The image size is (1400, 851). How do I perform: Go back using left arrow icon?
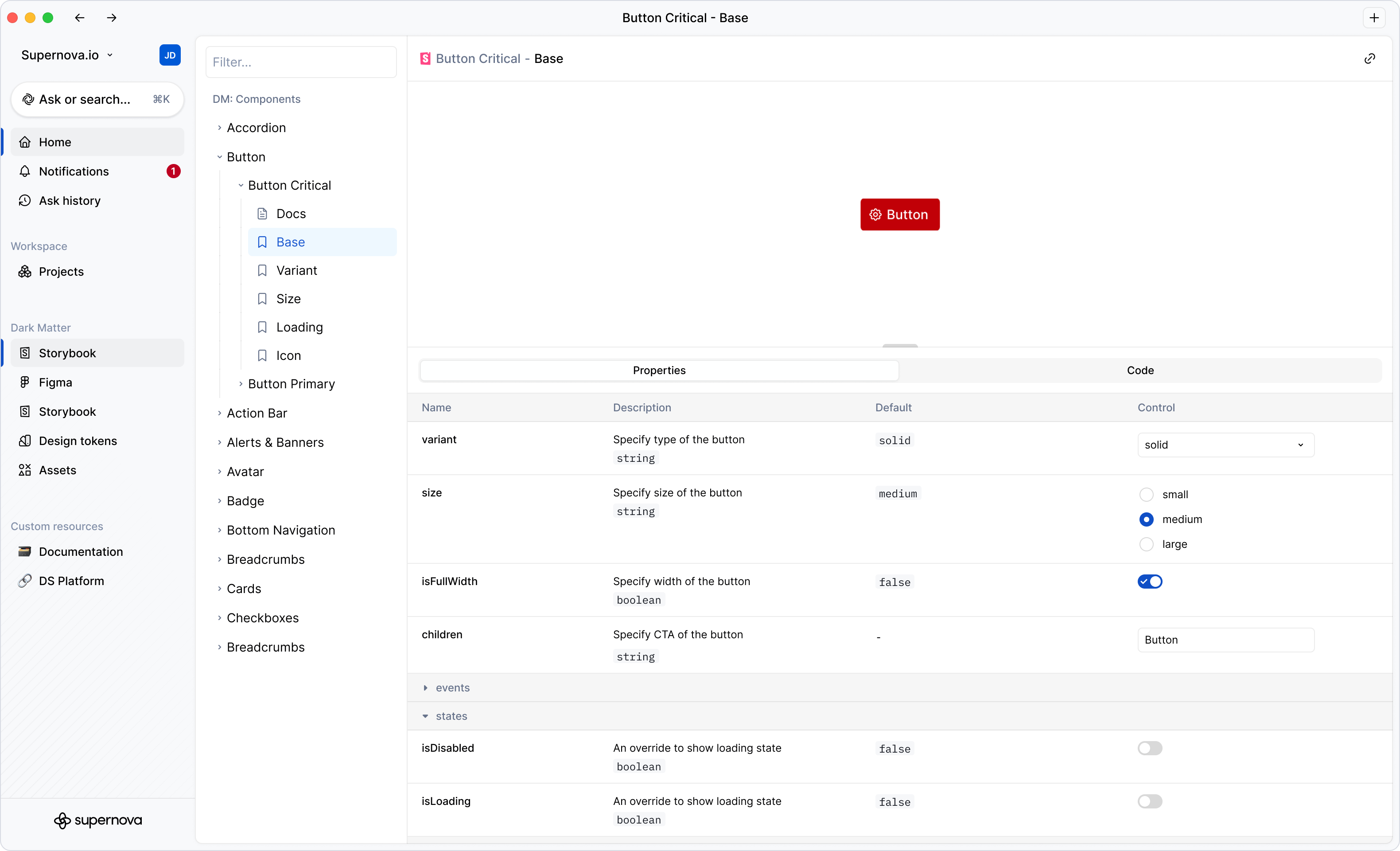click(x=80, y=18)
